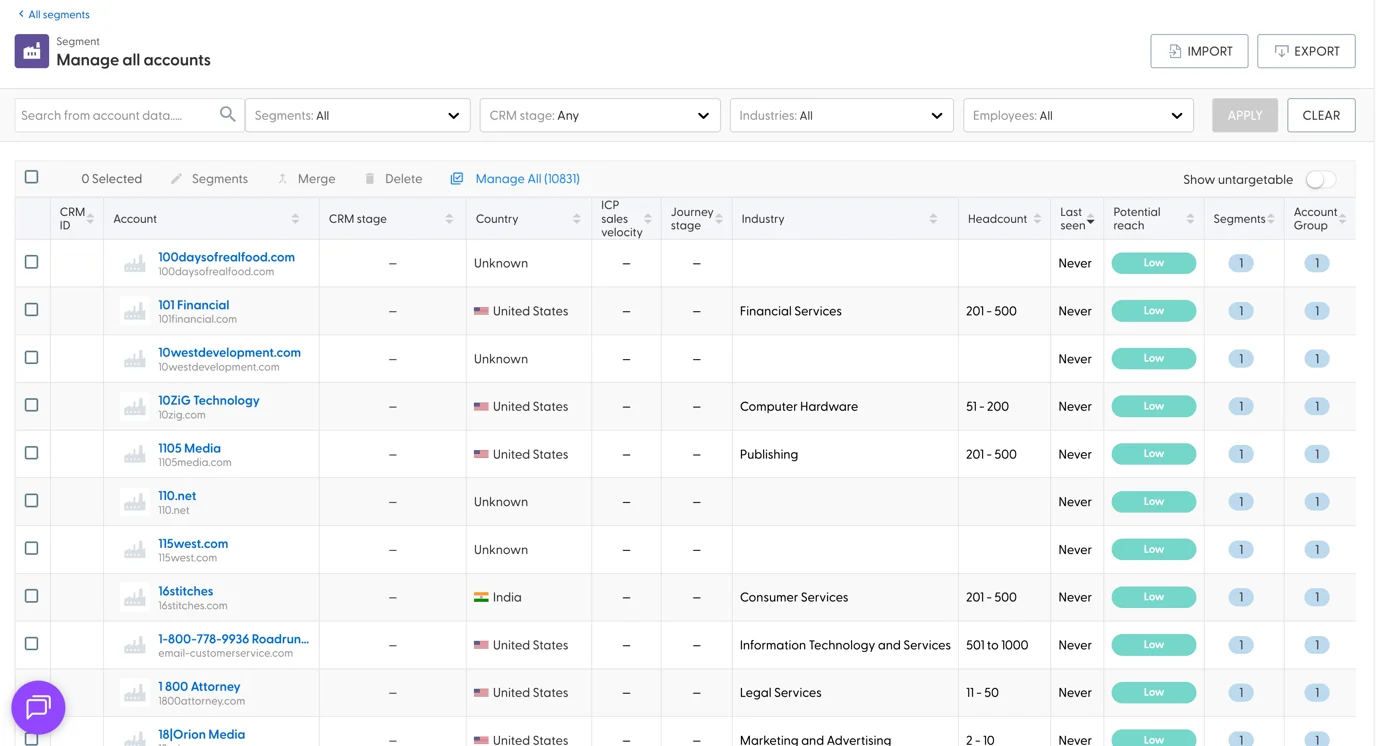This screenshot has width=1376, height=746.
Task: Click the purple Segment factory icon
Action: coord(32,51)
